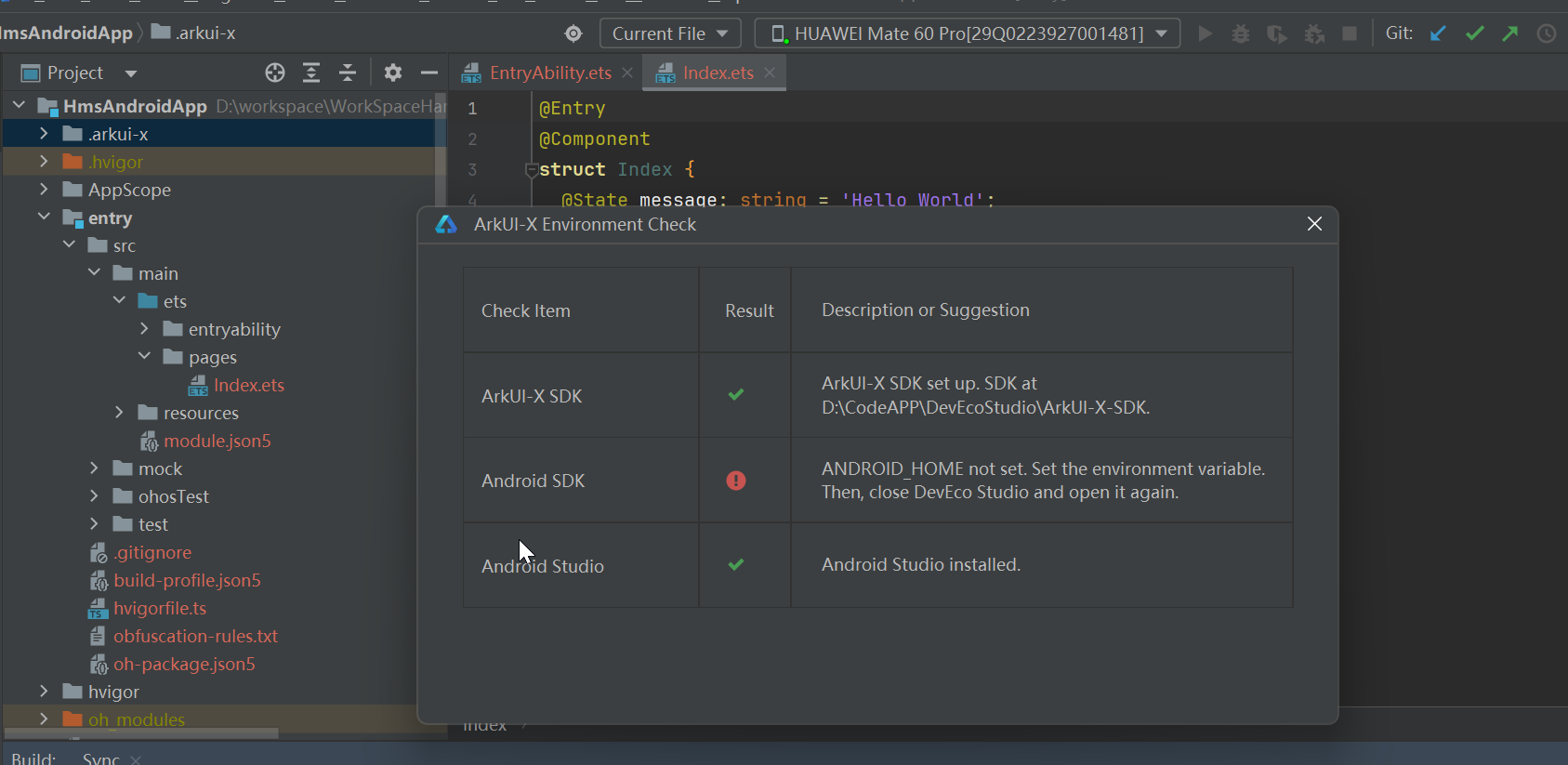
Task: Open the HUAWEI Mate 60 Pro device dropdown
Action: (x=968, y=33)
